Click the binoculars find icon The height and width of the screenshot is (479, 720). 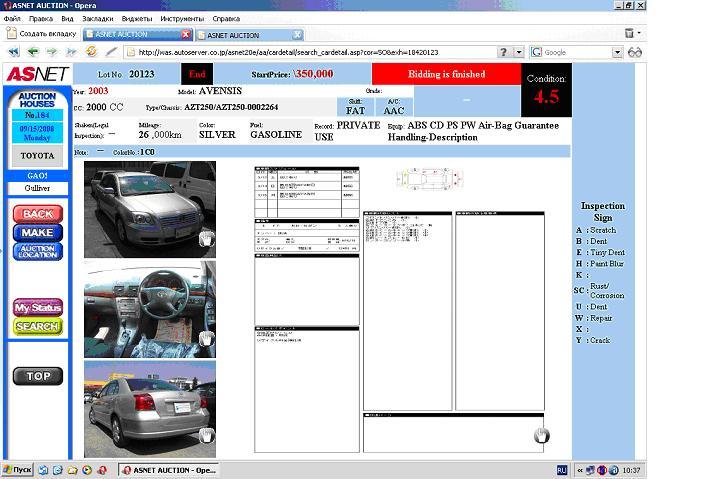(635, 52)
